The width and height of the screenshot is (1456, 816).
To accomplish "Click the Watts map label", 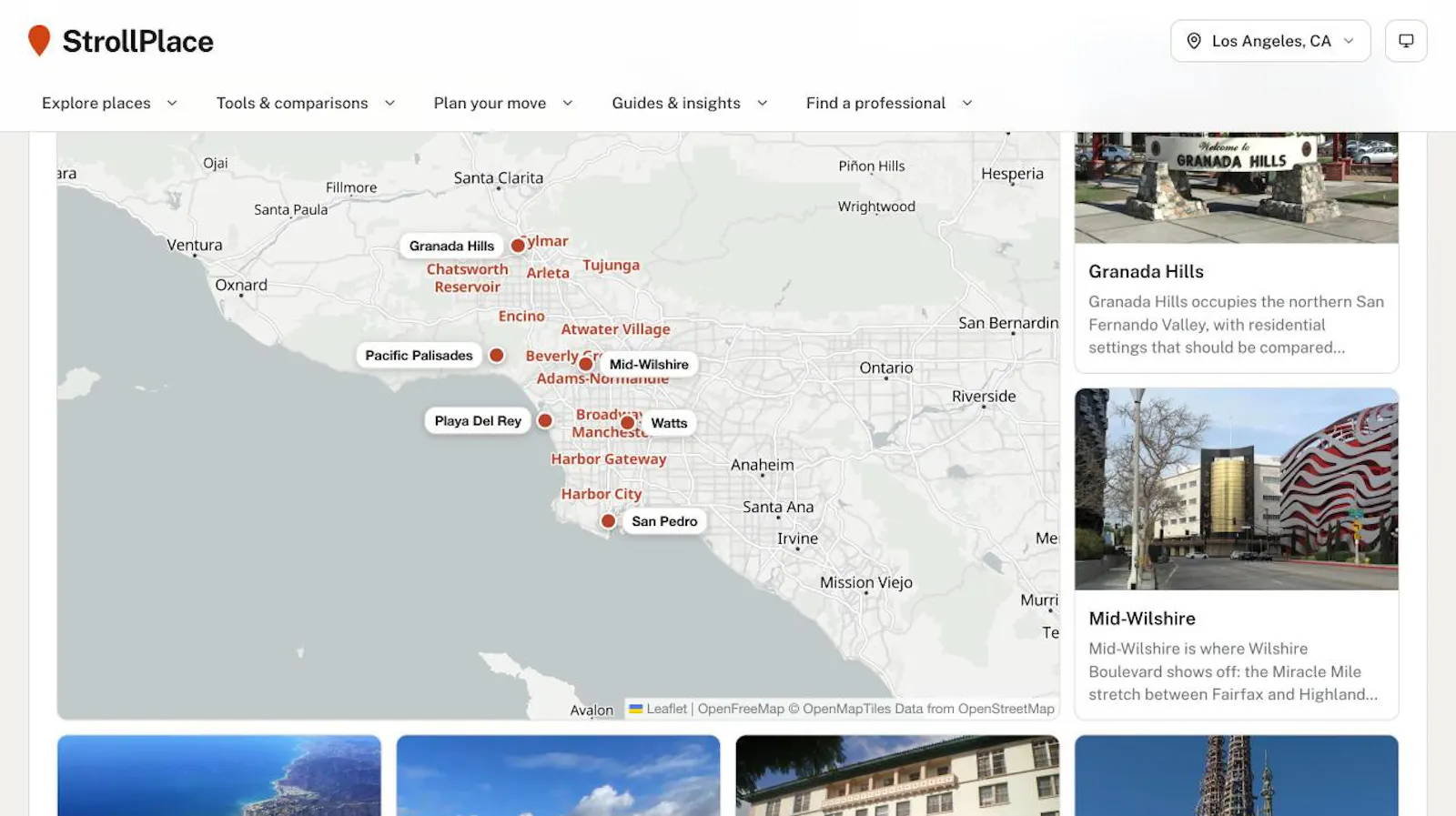I will coord(669,423).
